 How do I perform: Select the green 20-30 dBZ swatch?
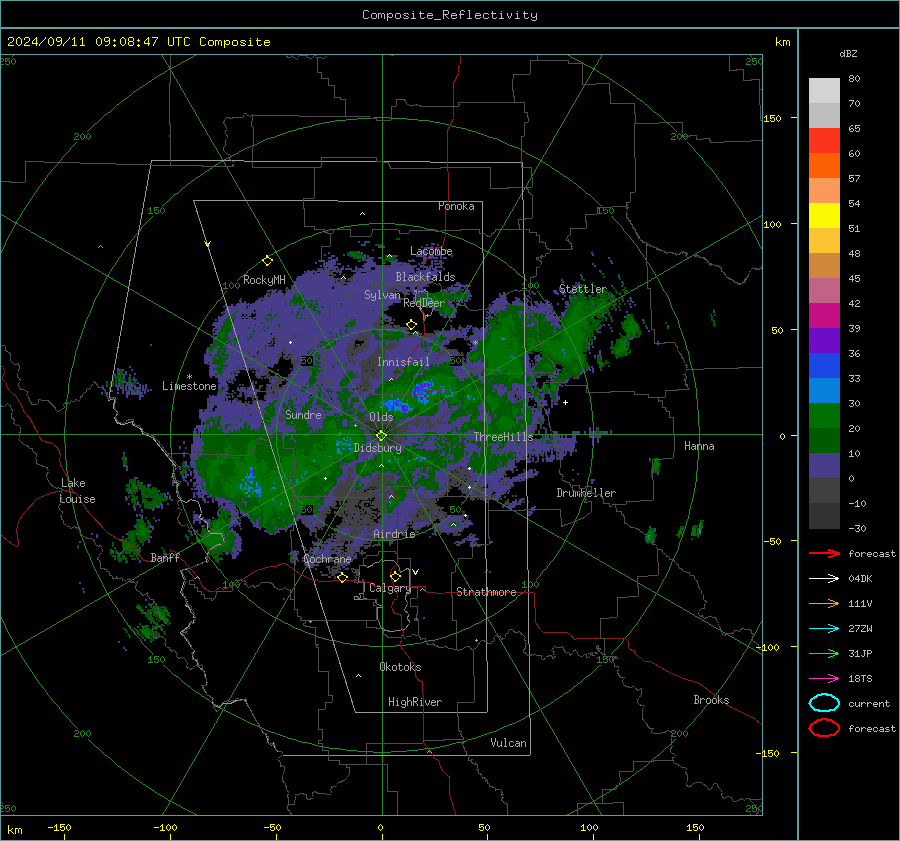(x=824, y=415)
